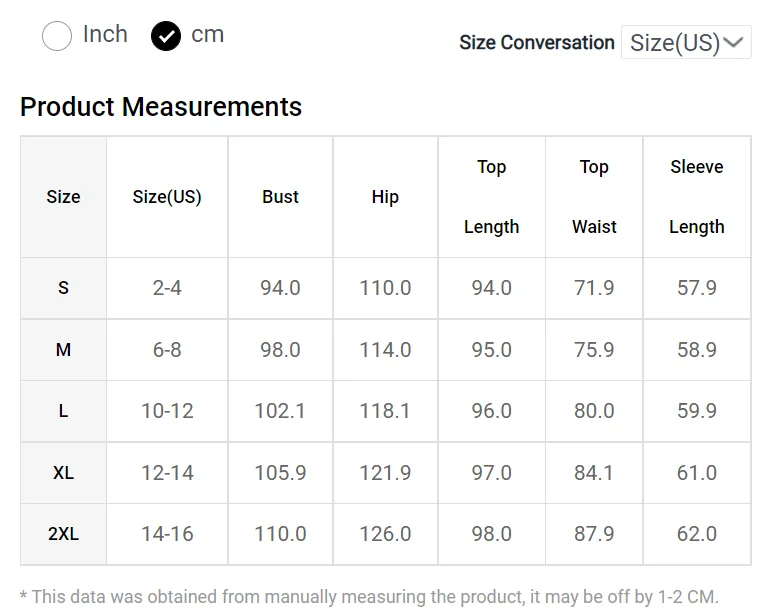Click the Sleeve Length column header

(696, 197)
